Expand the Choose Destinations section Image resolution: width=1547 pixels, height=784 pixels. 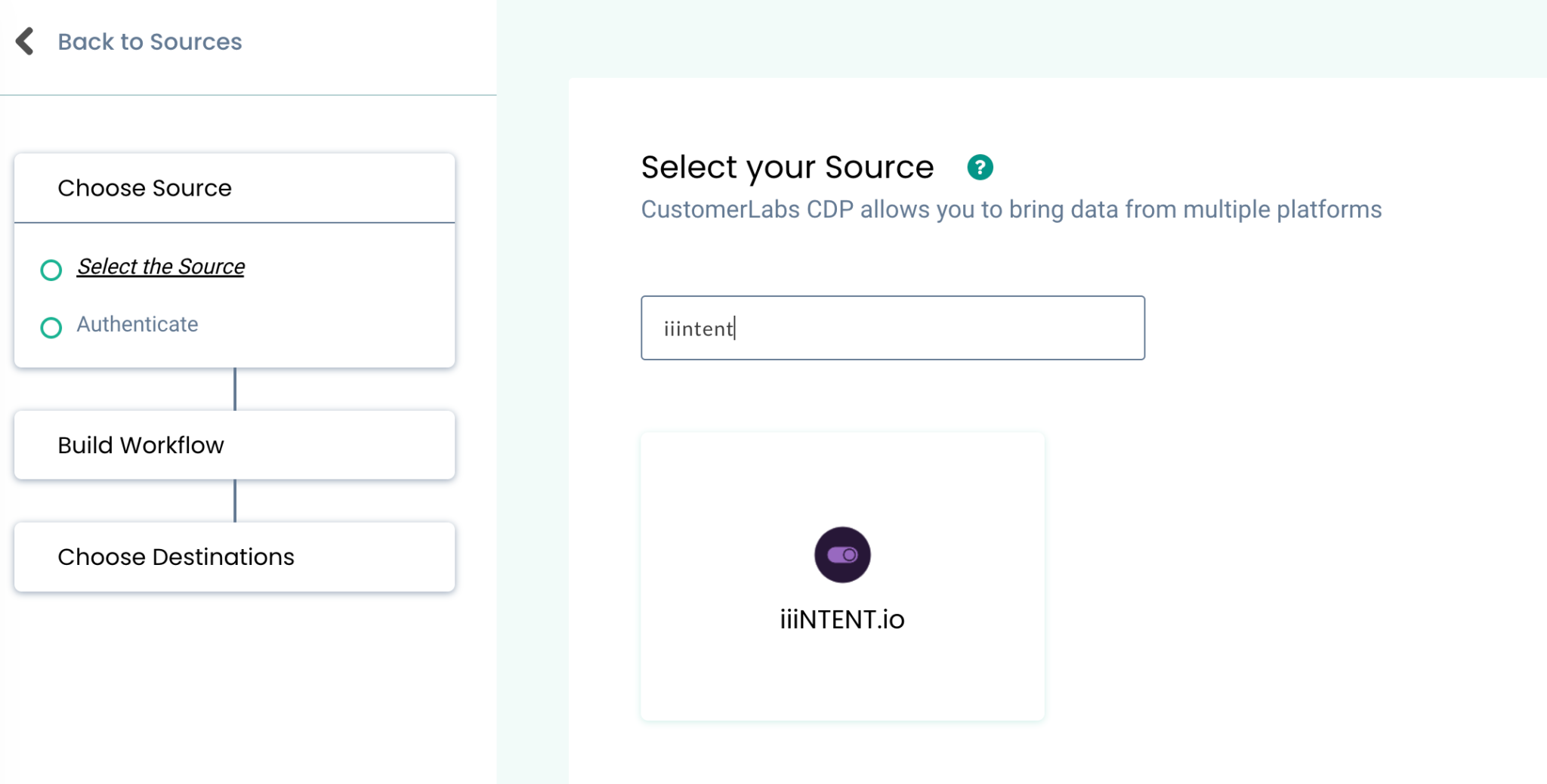pos(234,557)
